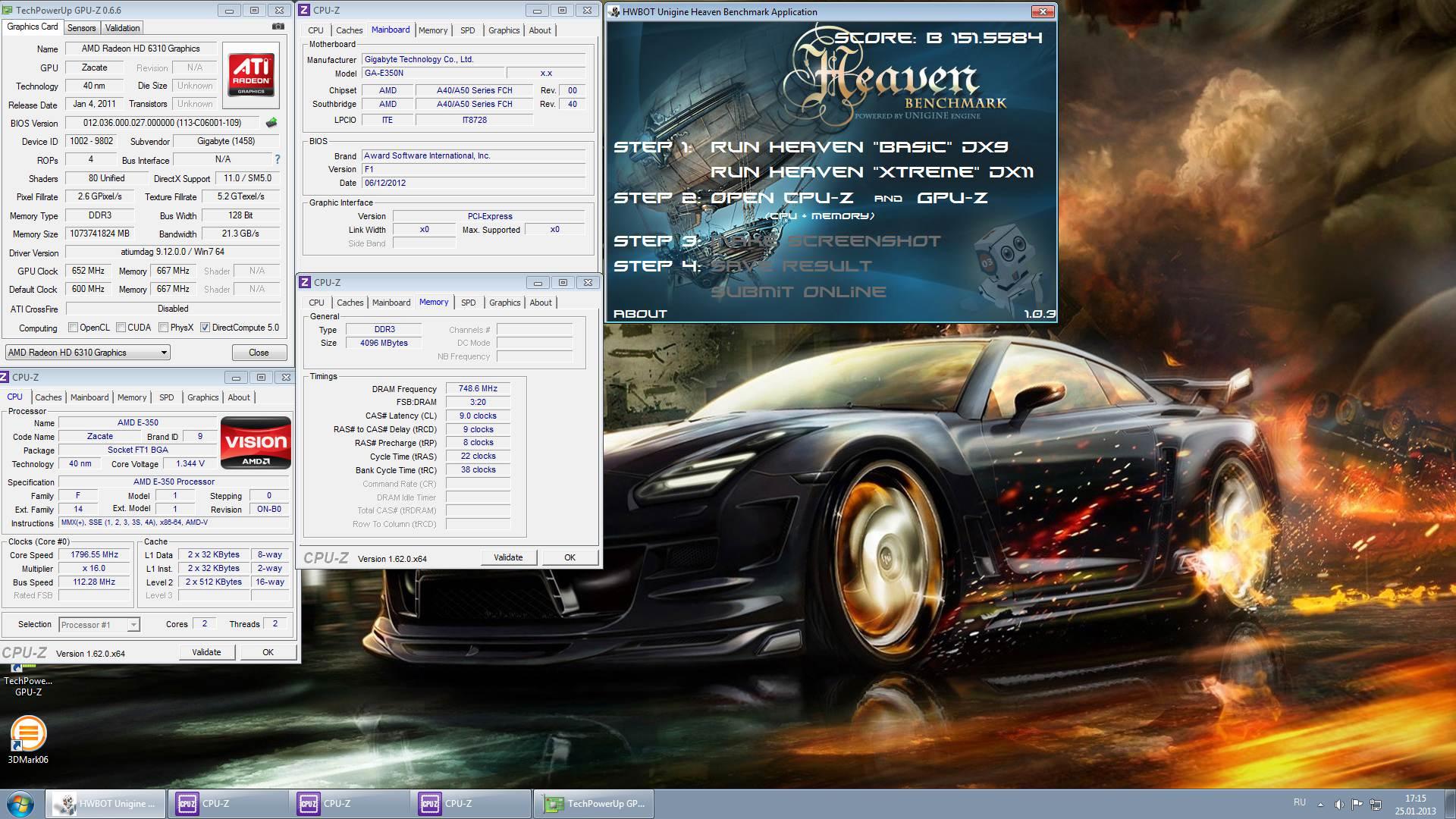Click motherboard Model GA-E350N field
The image size is (1456, 819).
[x=431, y=74]
